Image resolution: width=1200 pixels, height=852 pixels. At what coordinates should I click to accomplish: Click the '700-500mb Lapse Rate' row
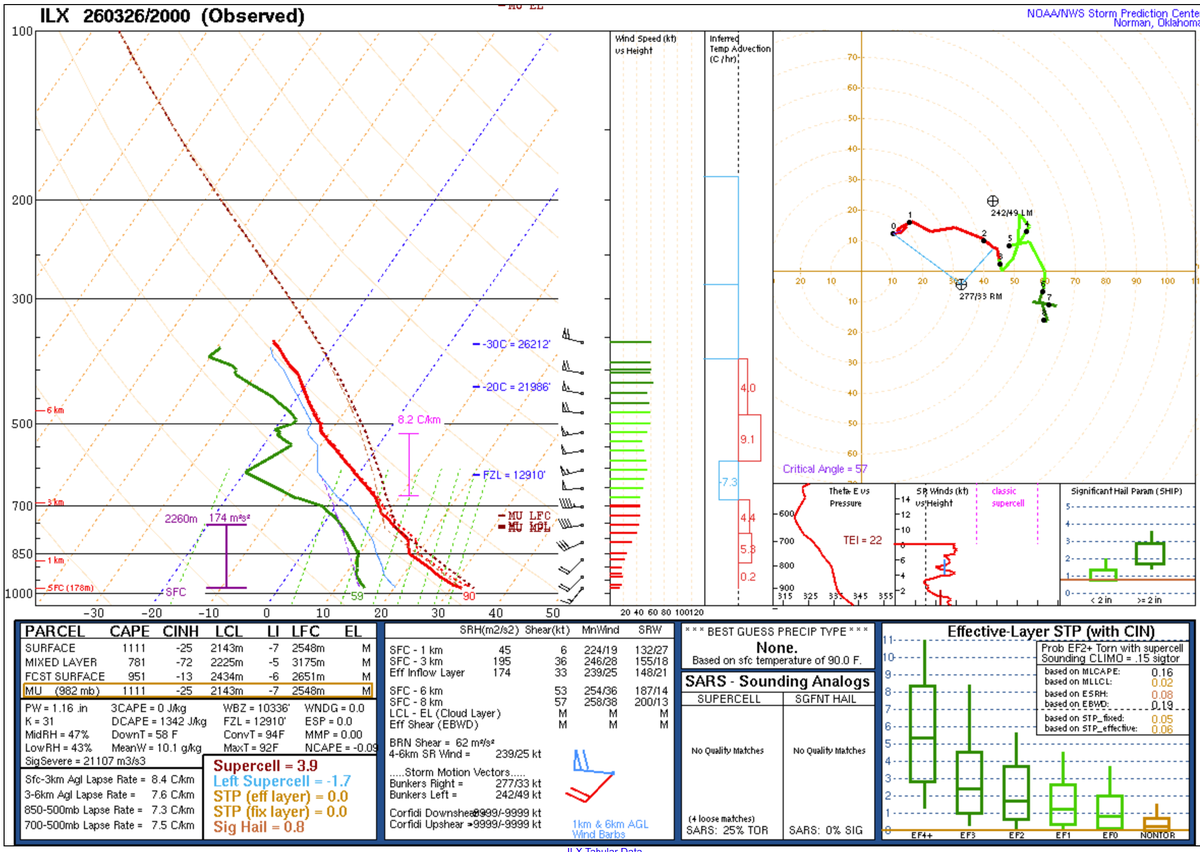click(110, 826)
